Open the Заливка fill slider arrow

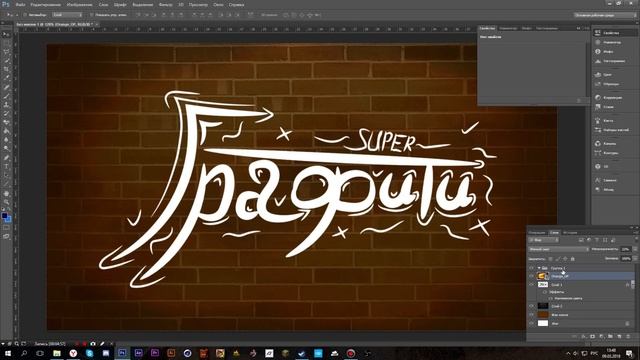[636, 259]
